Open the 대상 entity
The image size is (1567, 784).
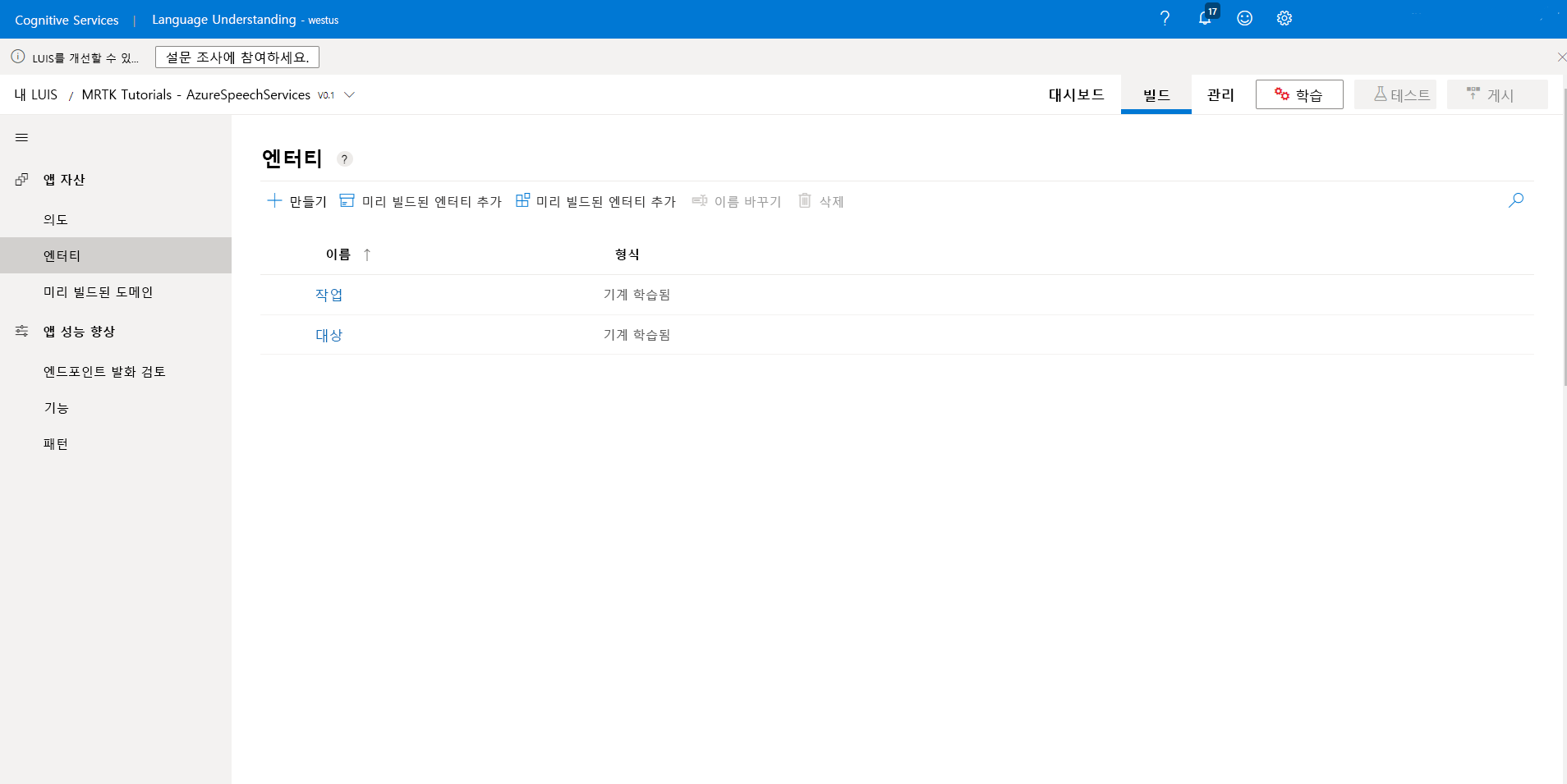tap(329, 335)
